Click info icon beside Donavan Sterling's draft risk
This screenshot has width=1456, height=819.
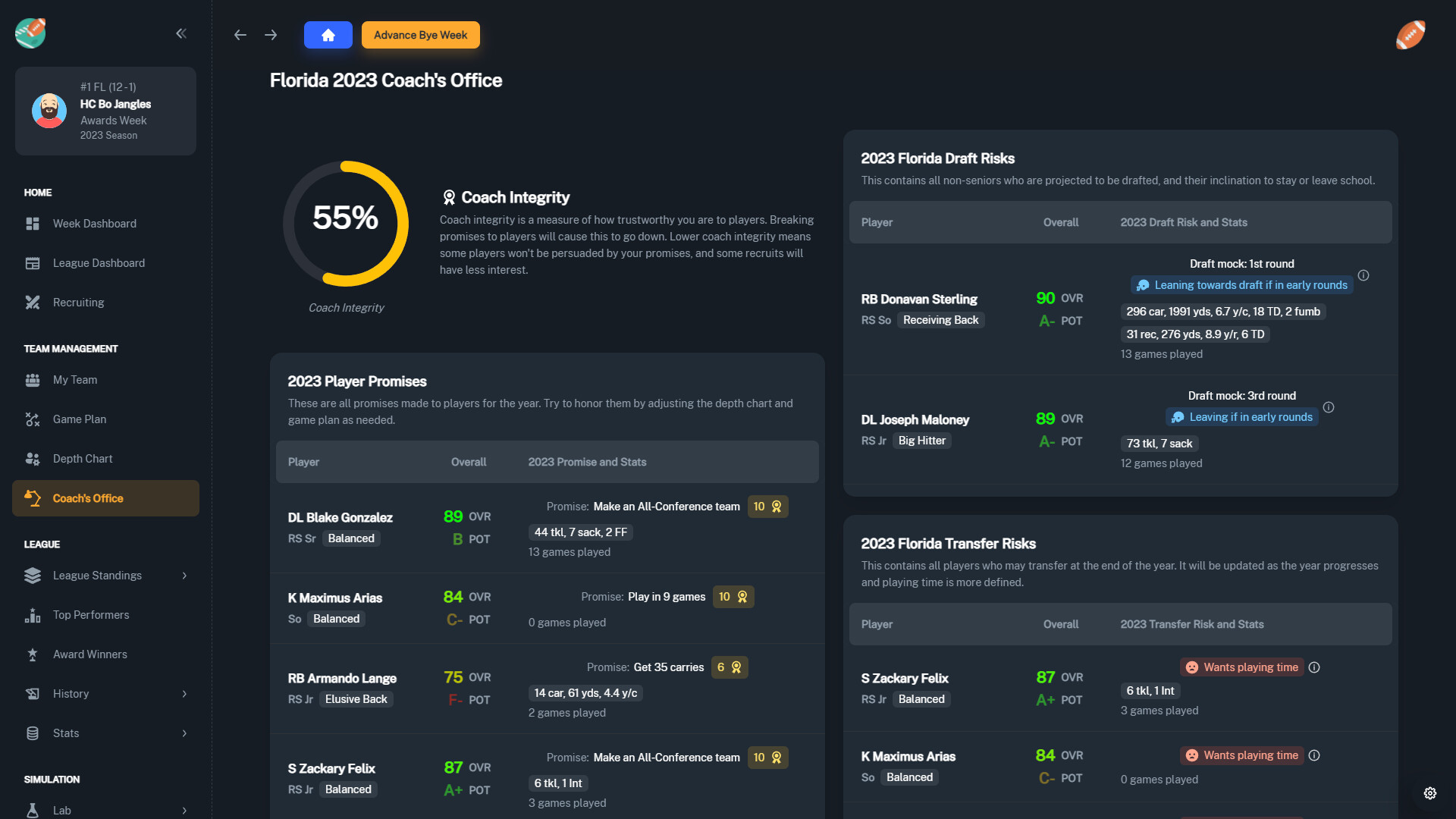tap(1363, 275)
